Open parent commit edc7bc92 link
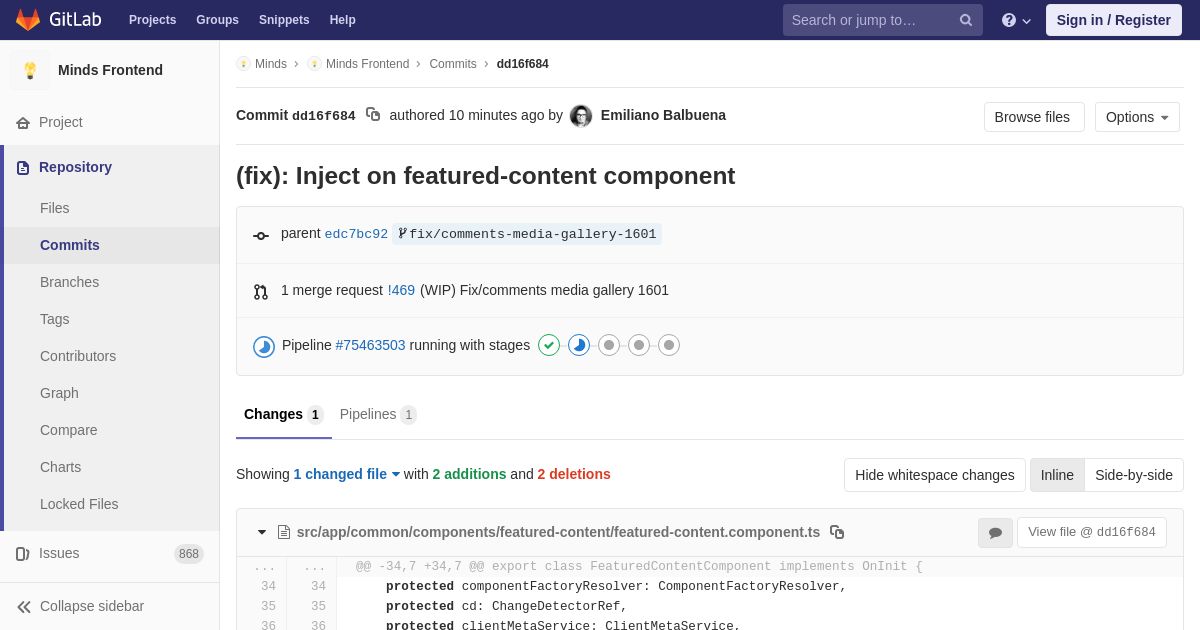The height and width of the screenshot is (630, 1200). point(356,234)
